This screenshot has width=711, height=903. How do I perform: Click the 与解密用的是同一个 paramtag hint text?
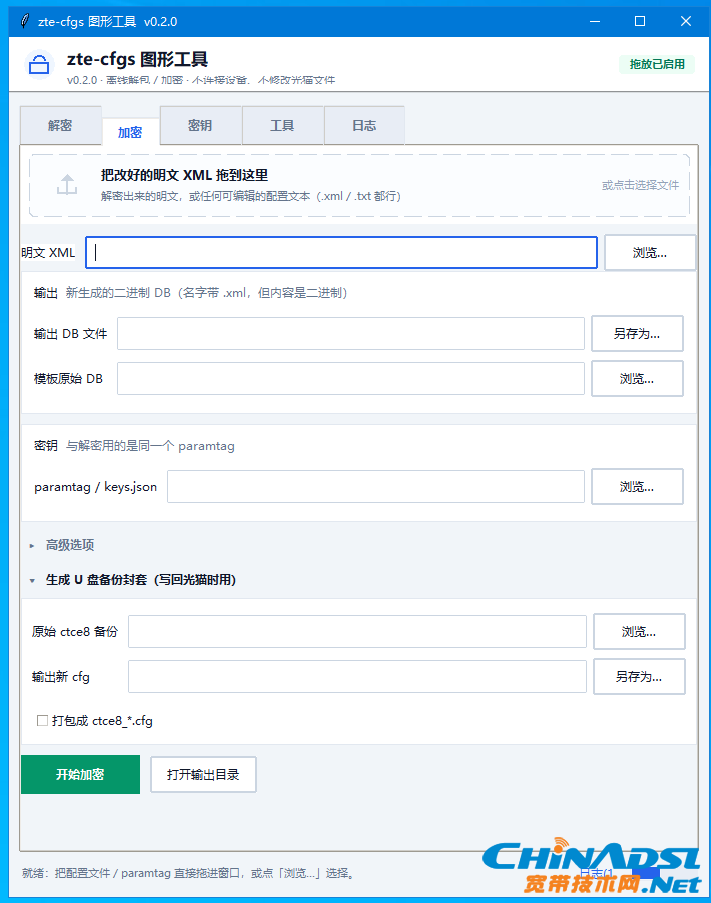150,446
